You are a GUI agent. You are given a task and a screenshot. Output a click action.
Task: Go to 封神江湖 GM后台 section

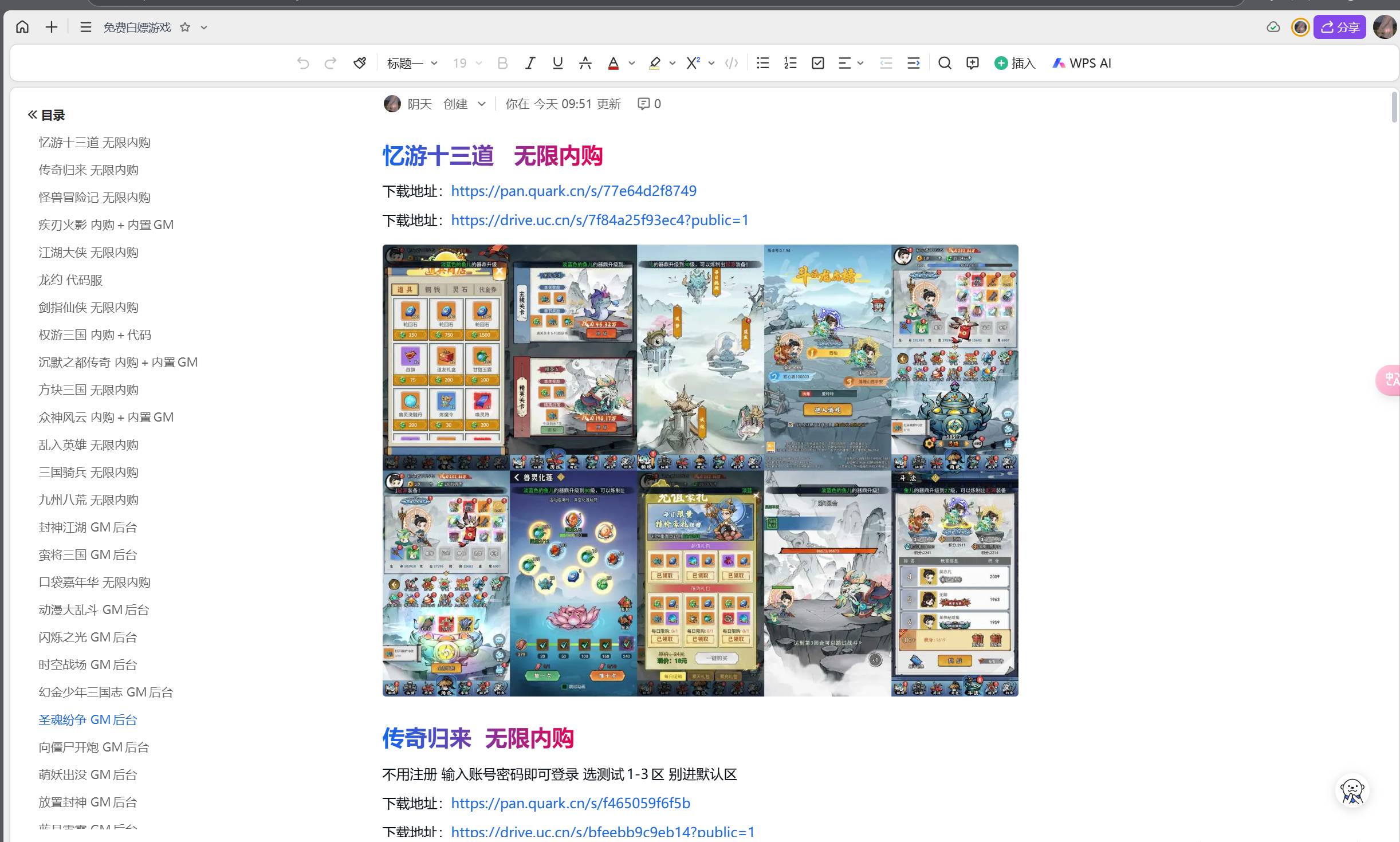click(88, 528)
